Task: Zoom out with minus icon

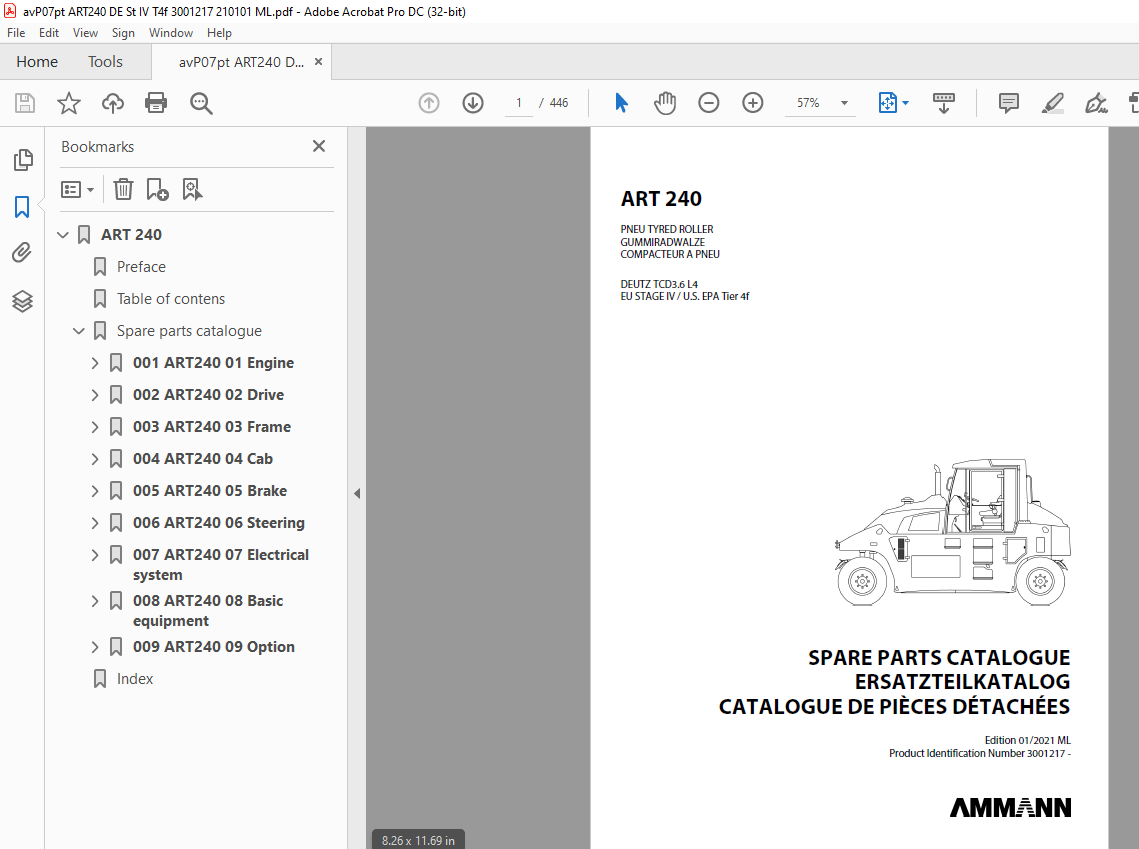Action: pos(709,103)
